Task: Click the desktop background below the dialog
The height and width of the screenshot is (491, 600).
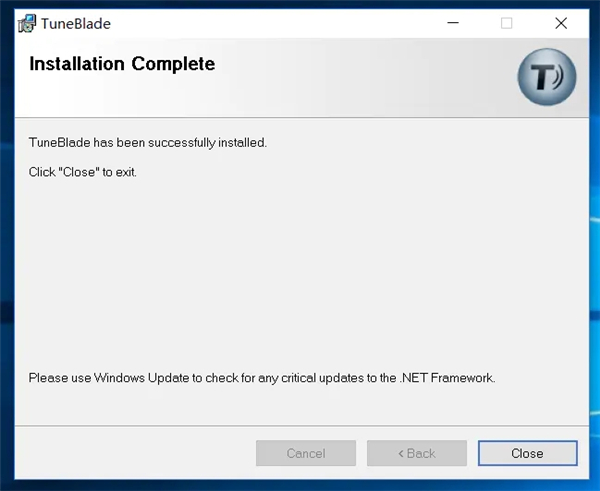Action: point(300,486)
